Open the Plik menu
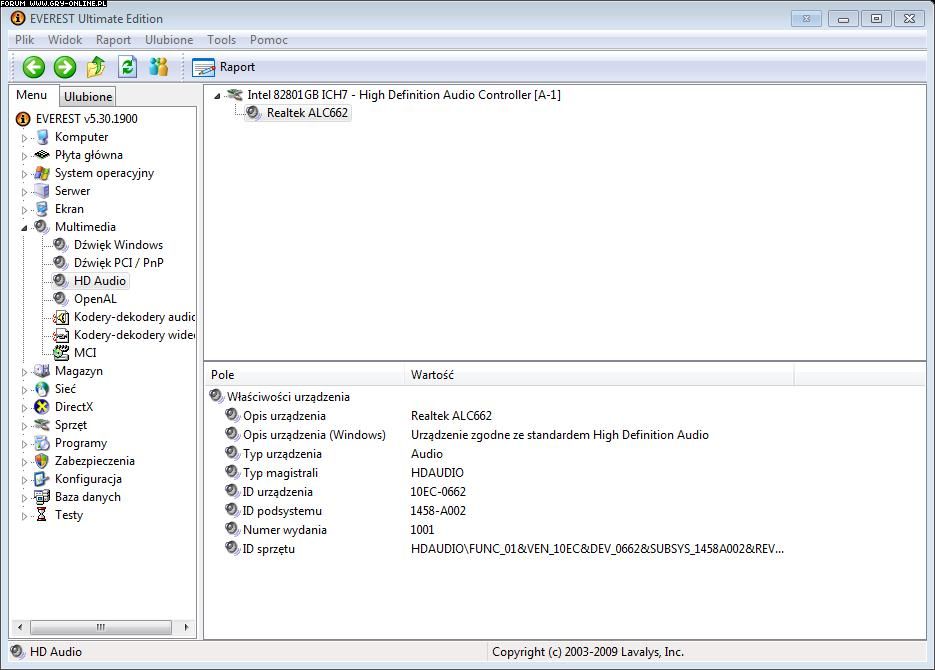935x670 pixels. [x=24, y=40]
